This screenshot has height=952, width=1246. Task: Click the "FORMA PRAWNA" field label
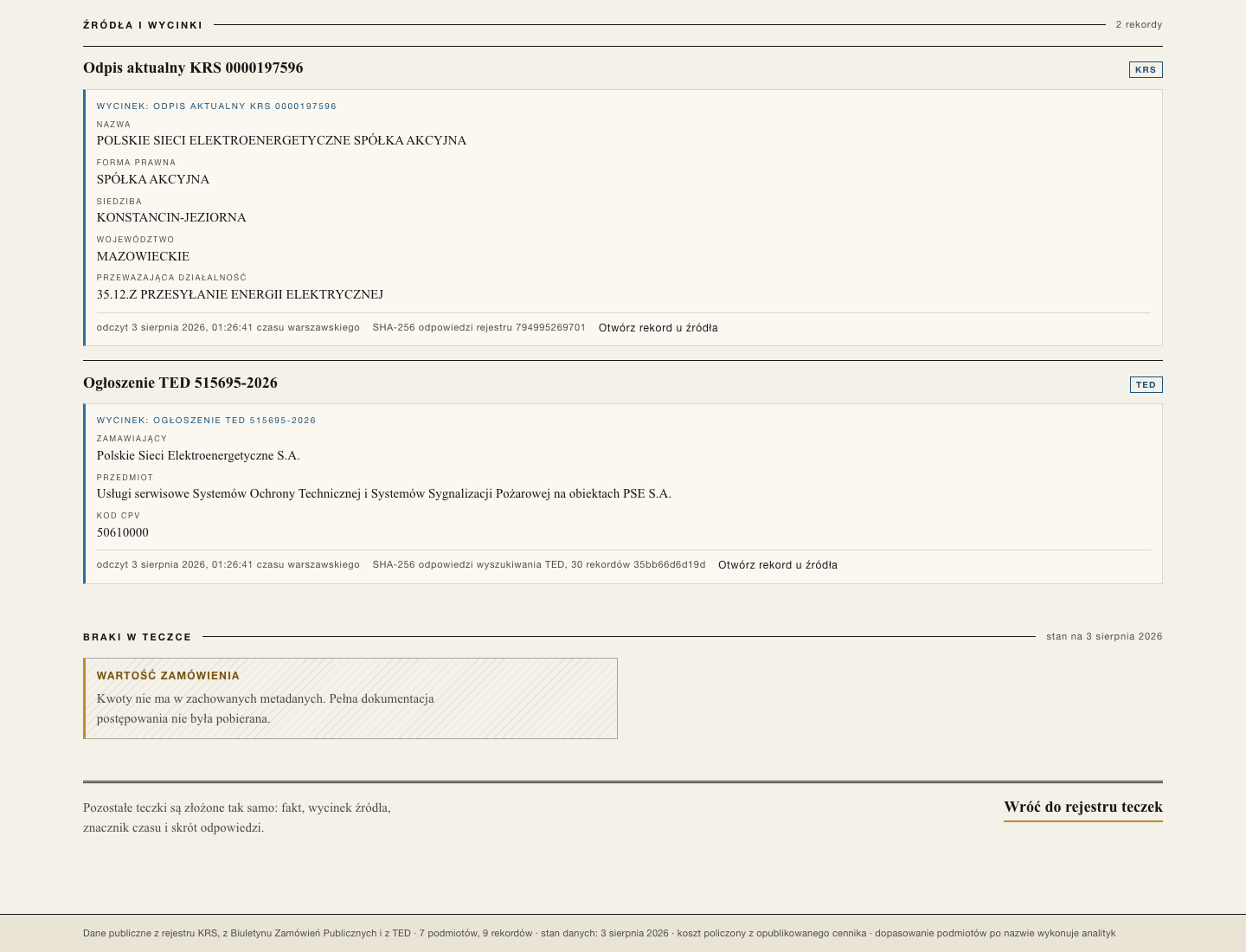click(x=136, y=163)
